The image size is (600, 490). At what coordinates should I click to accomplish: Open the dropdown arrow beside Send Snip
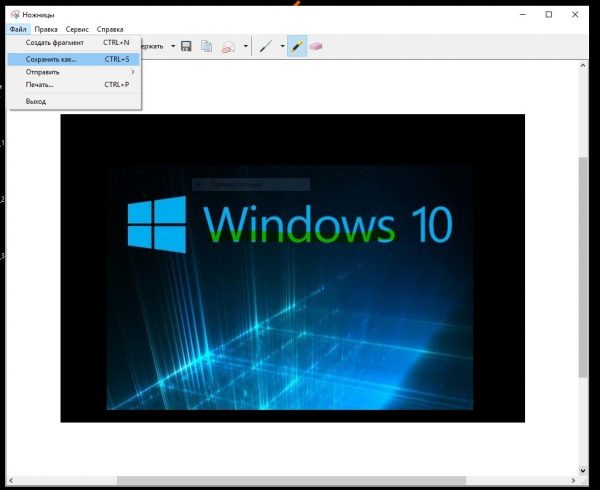coord(246,46)
